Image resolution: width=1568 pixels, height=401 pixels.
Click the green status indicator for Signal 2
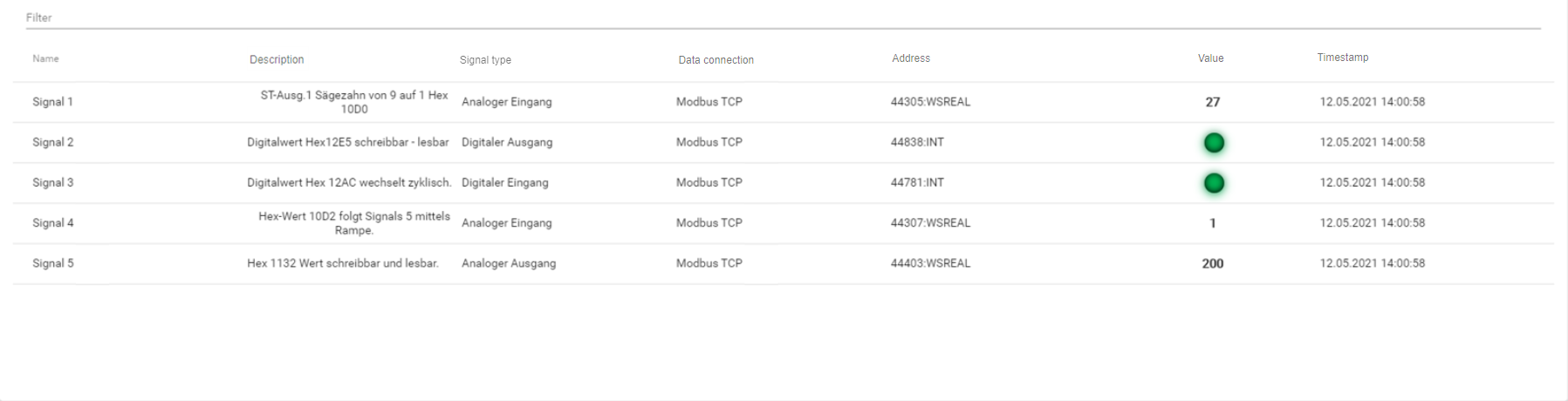coord(1213,143)
